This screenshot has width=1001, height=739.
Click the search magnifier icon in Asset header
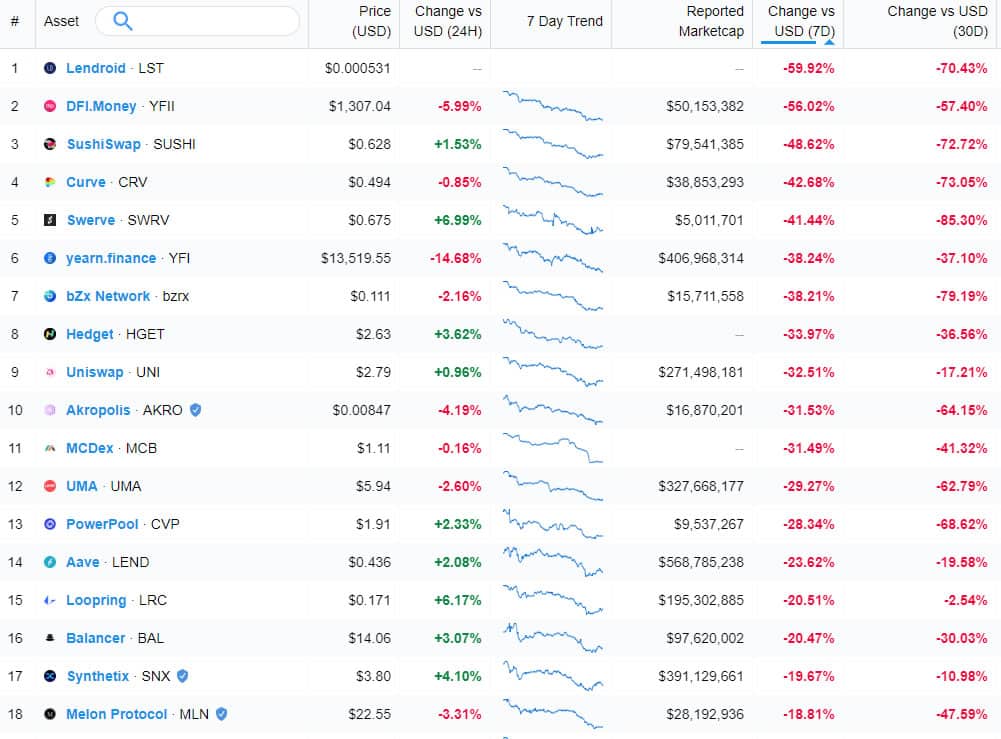[x=122, y=21]
